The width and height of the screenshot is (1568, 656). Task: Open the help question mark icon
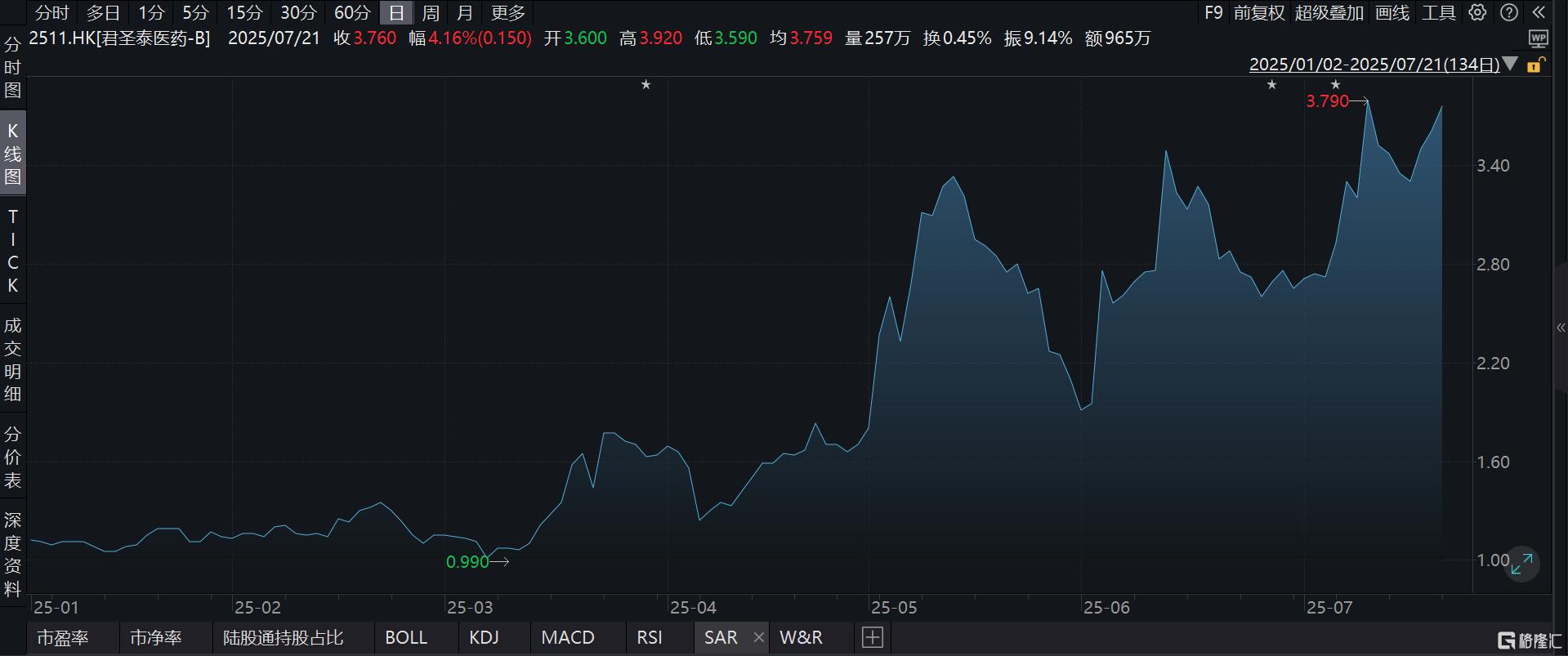click(x=1509, y=12)
